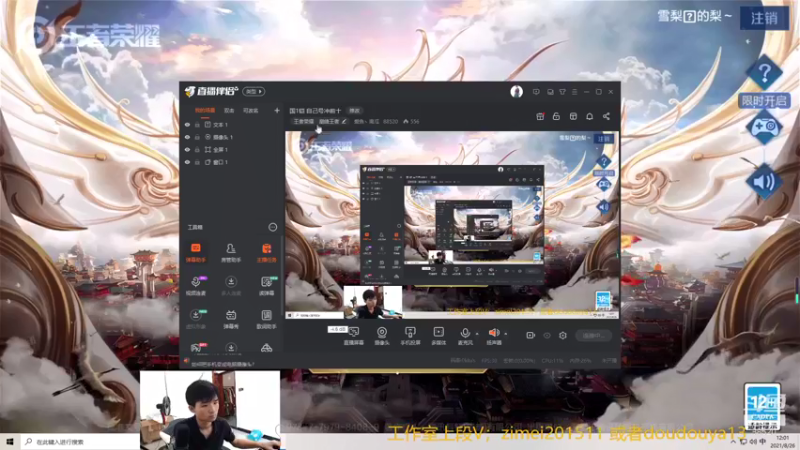Mute the speaker (扬声器)

pos(493,336)
